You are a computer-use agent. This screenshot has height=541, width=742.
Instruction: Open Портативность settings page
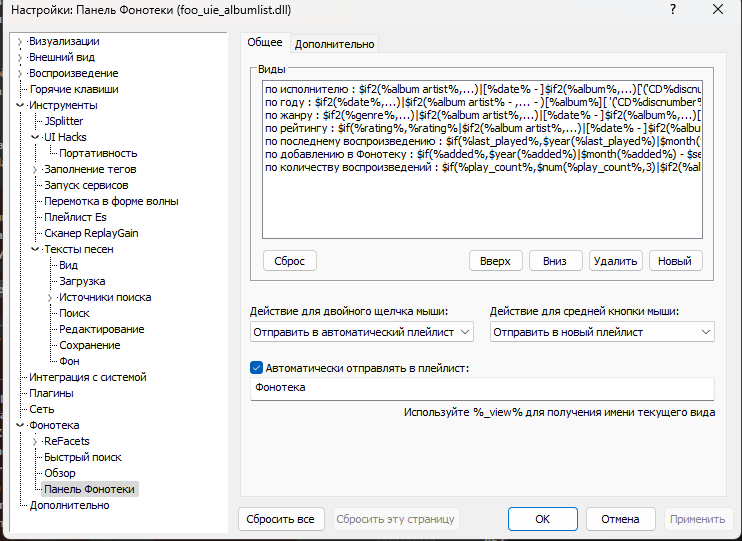[x=98, y=153]
